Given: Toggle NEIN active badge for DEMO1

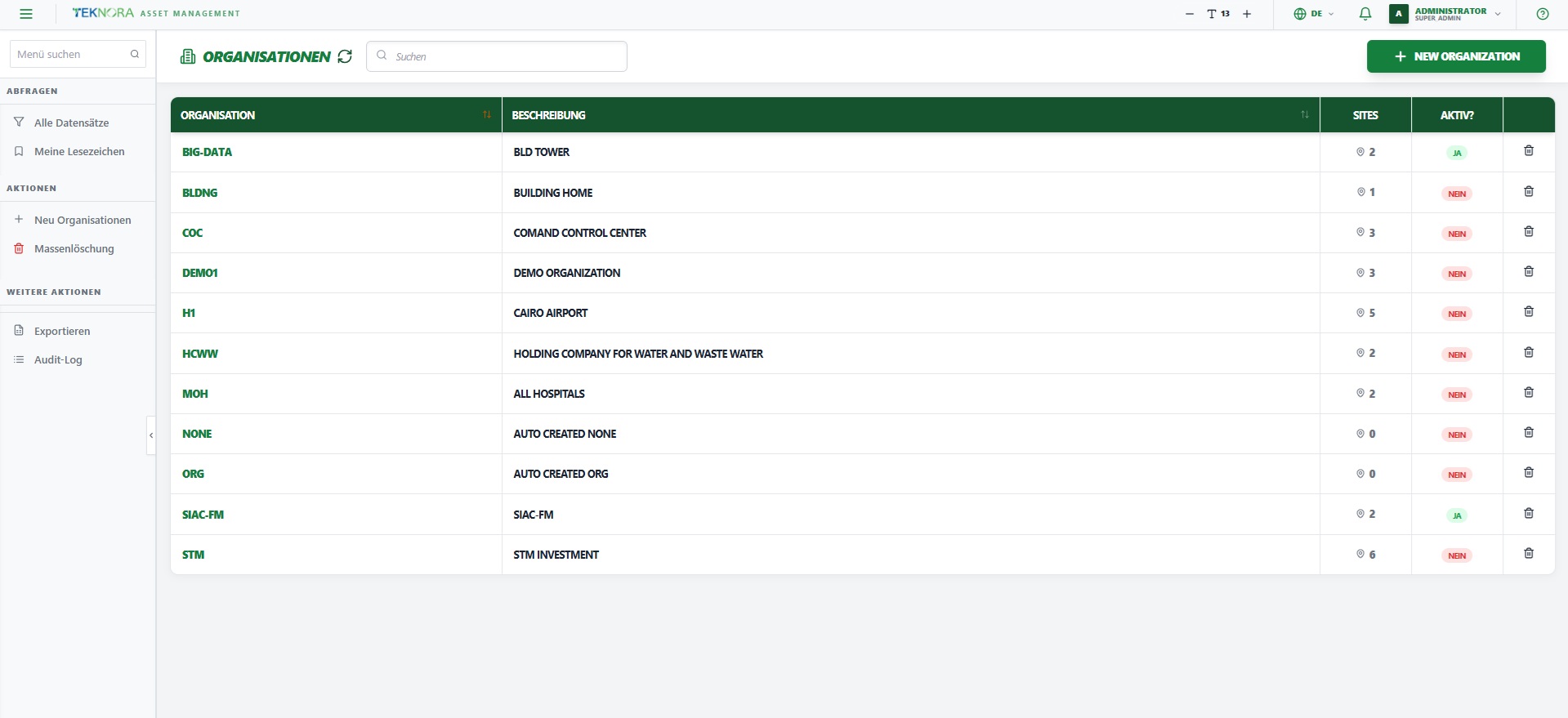Looking at the screenshot, I should [x=1457, y=274].
